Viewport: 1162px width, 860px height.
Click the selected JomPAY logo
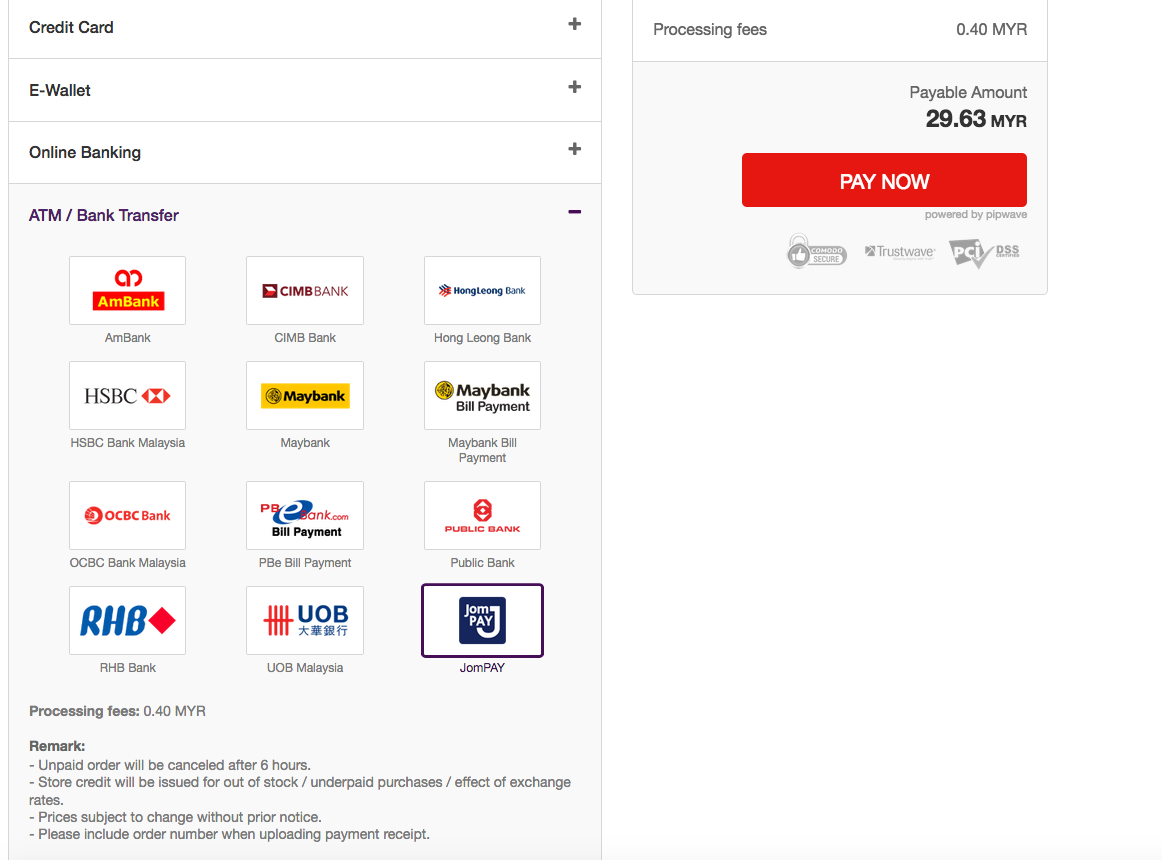[482, 620]
